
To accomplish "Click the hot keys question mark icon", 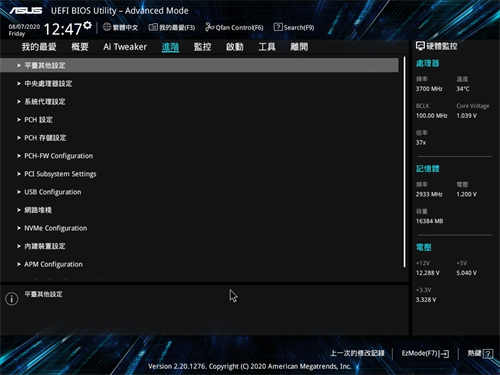I will point(488,353).
